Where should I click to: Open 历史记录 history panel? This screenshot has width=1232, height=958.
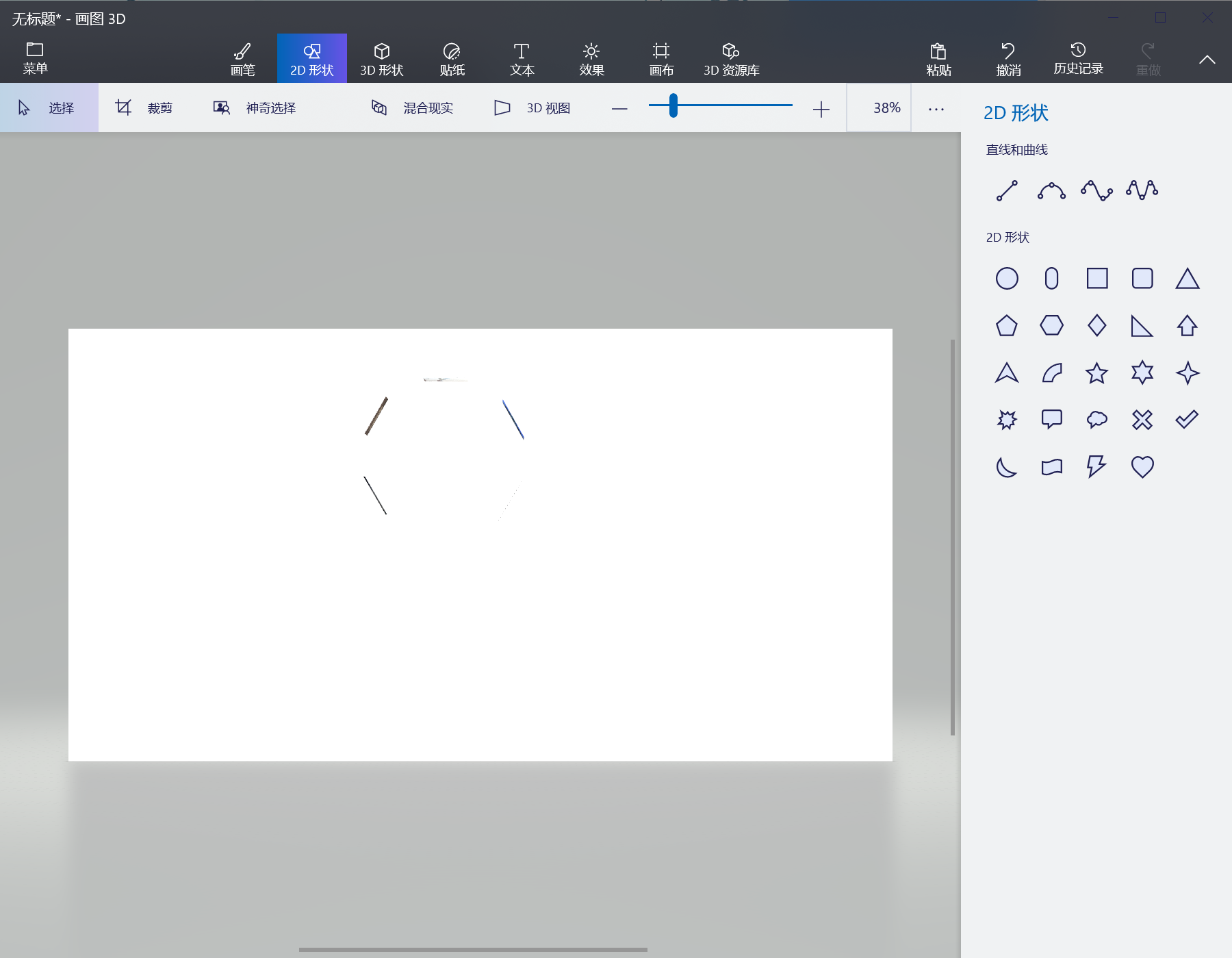coord(1078,59)
